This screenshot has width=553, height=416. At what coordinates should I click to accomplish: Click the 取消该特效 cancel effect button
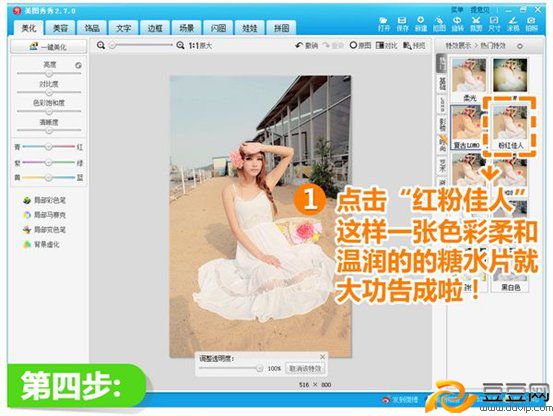click(305, 368)
